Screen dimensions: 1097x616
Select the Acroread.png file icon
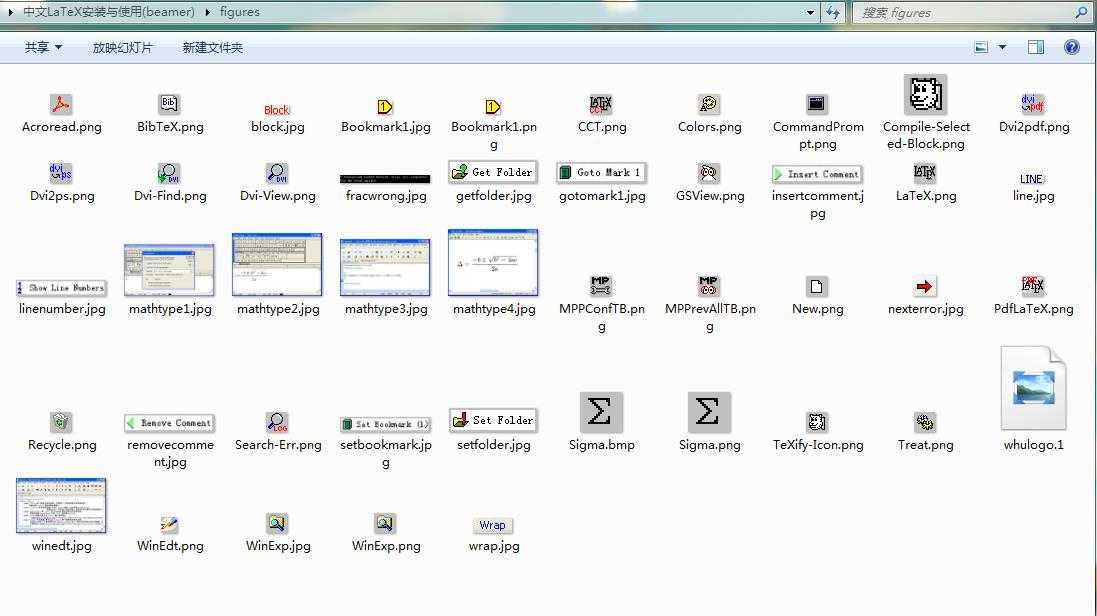coord(61,105)
